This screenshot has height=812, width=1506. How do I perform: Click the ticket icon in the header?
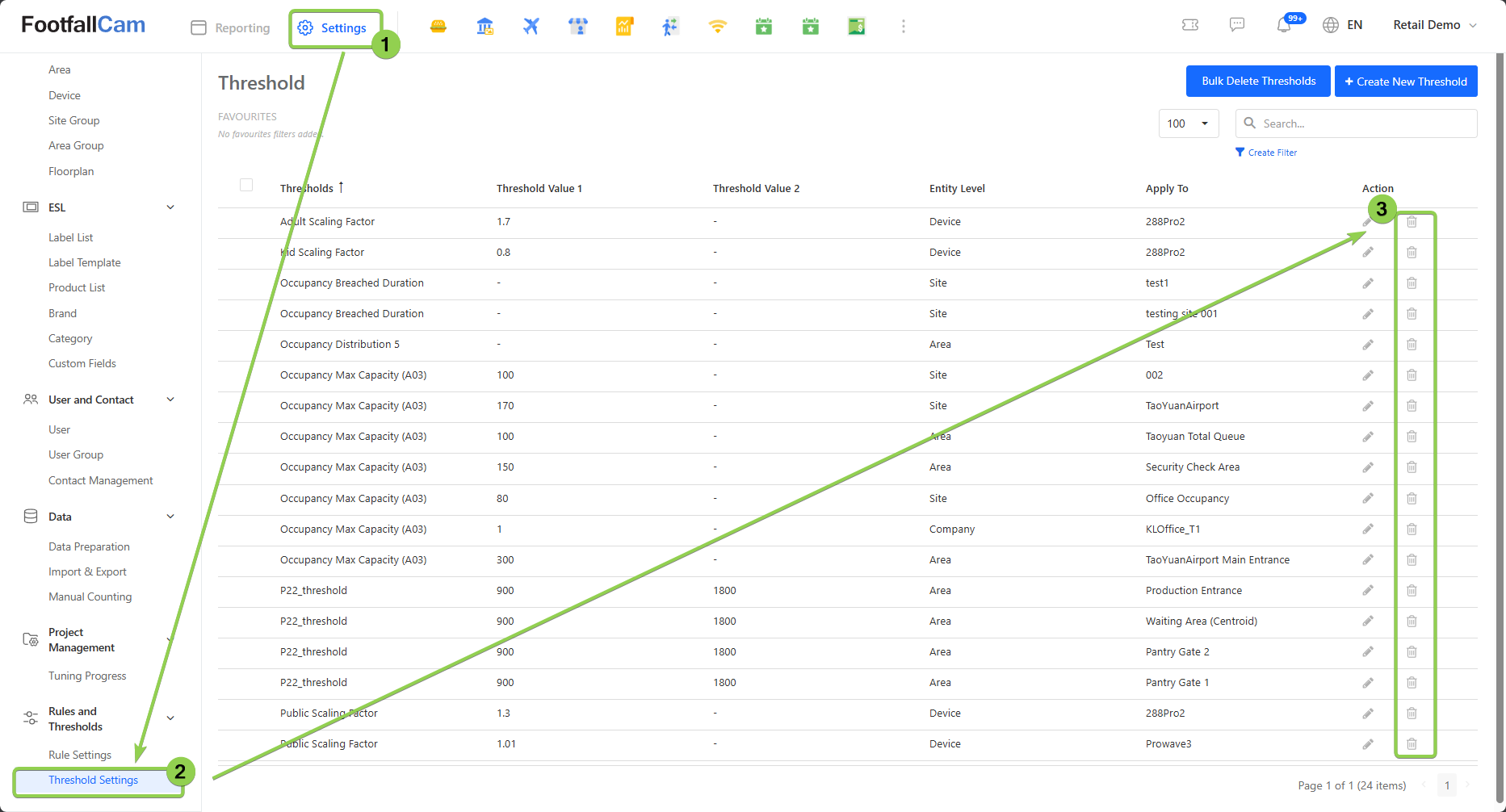pos(1190,25)
